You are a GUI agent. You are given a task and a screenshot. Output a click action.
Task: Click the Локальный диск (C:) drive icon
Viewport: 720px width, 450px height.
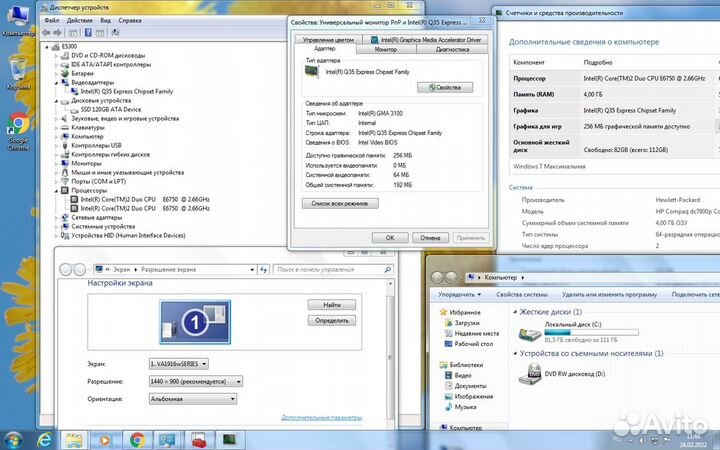pos(530,334)
